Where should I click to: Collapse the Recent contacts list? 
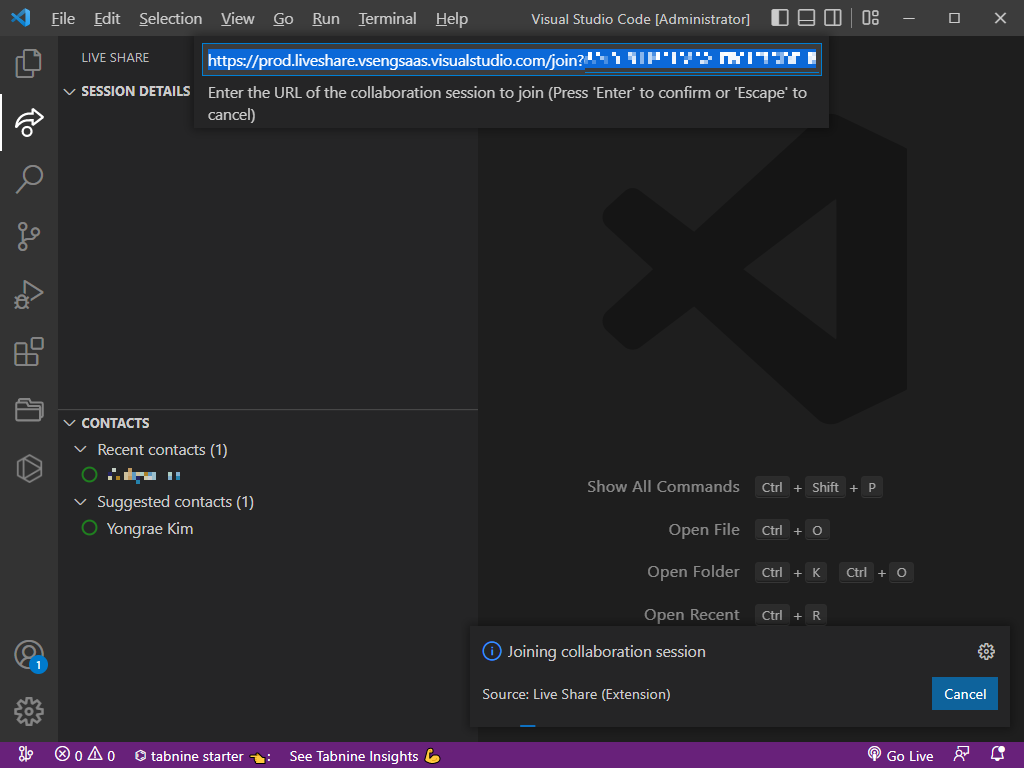pos(81,450)
